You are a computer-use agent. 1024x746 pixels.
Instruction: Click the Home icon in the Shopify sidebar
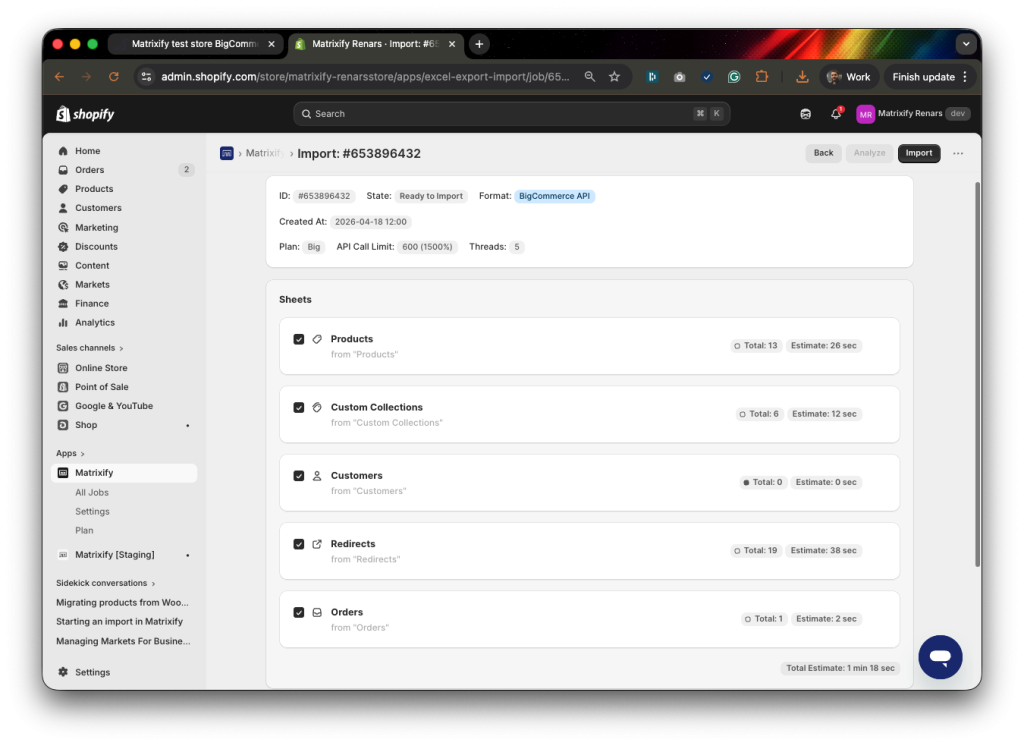[63, 150]
